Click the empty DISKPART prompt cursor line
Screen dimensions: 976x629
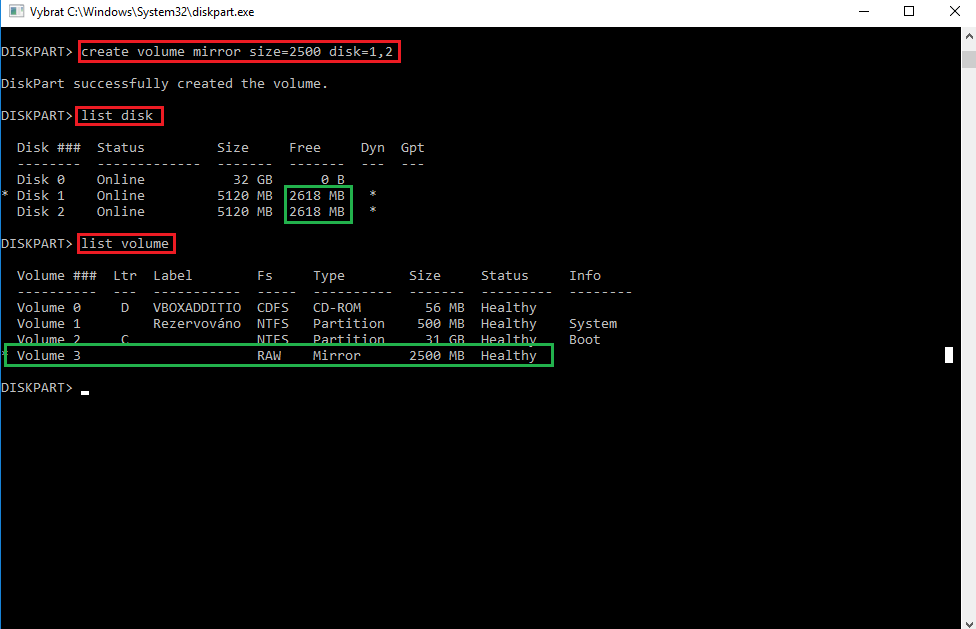tap(84, 388)
